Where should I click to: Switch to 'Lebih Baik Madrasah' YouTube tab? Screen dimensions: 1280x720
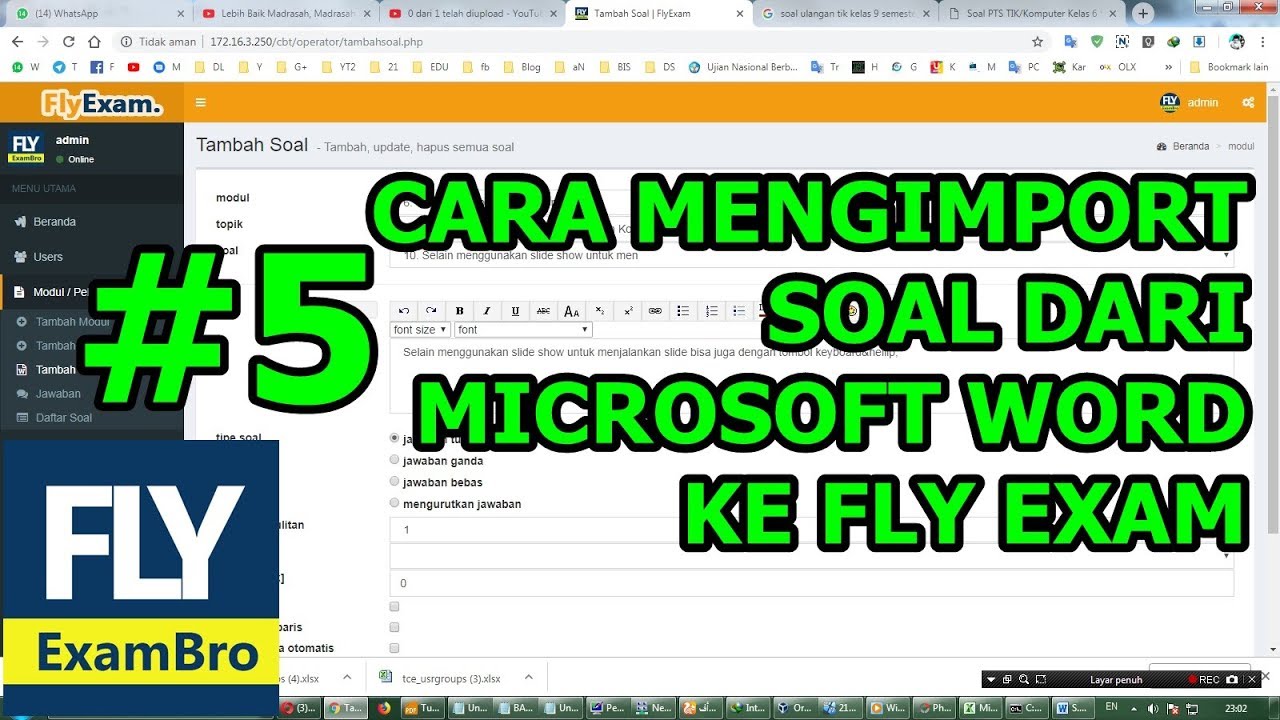pos(285,14)
